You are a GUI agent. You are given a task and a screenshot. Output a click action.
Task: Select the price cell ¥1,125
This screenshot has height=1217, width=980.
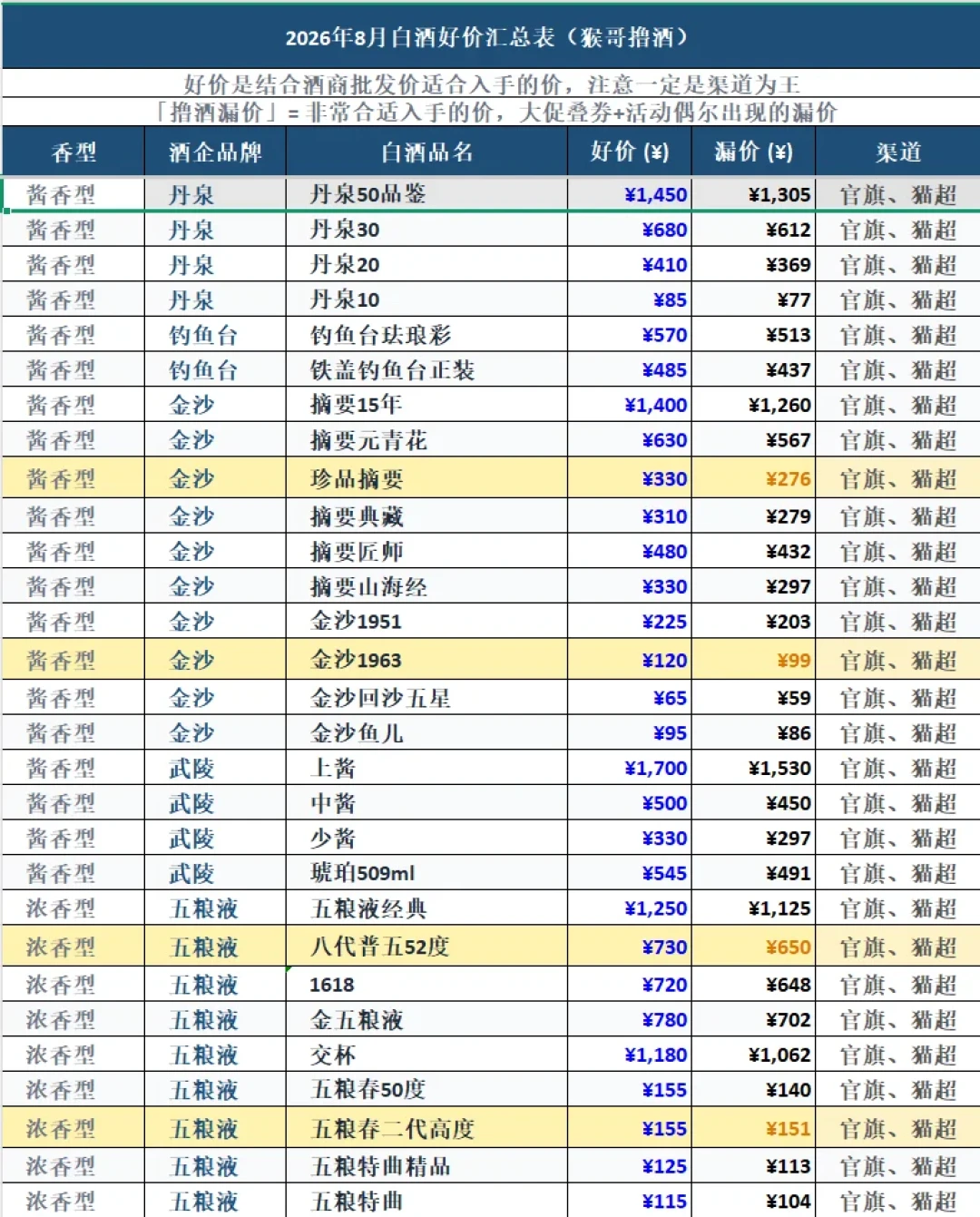pyautogui.click(x=753, y=908)
